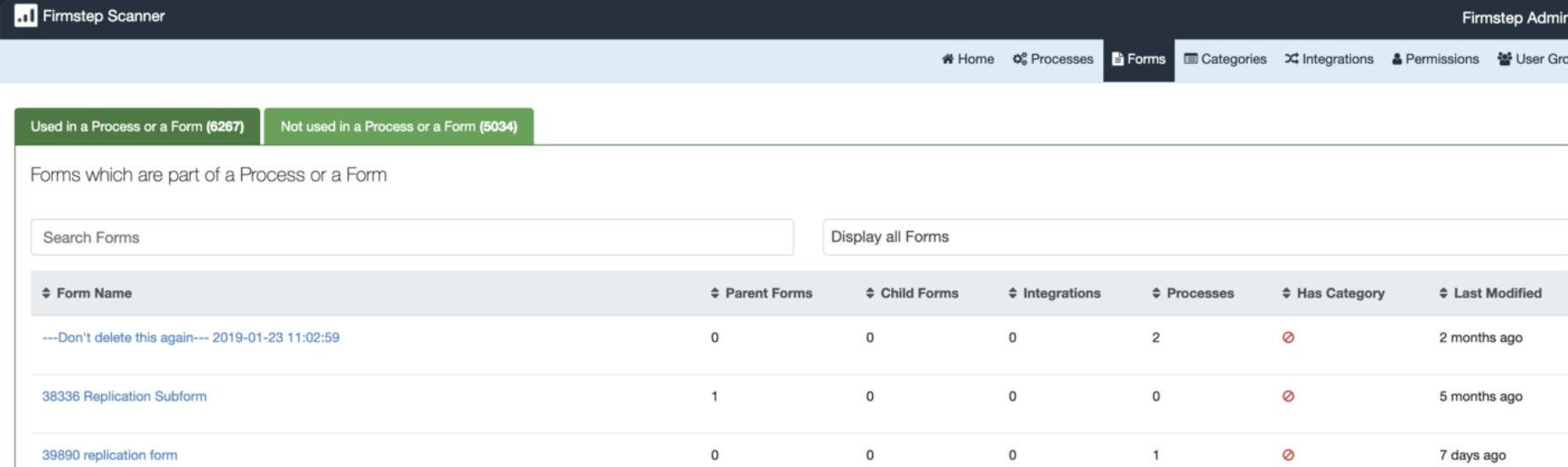Click Parent Forms value 1 in 38336 row
This screenshot has height=467, width=1568.
pyautogui.click(x=715, y=396)
